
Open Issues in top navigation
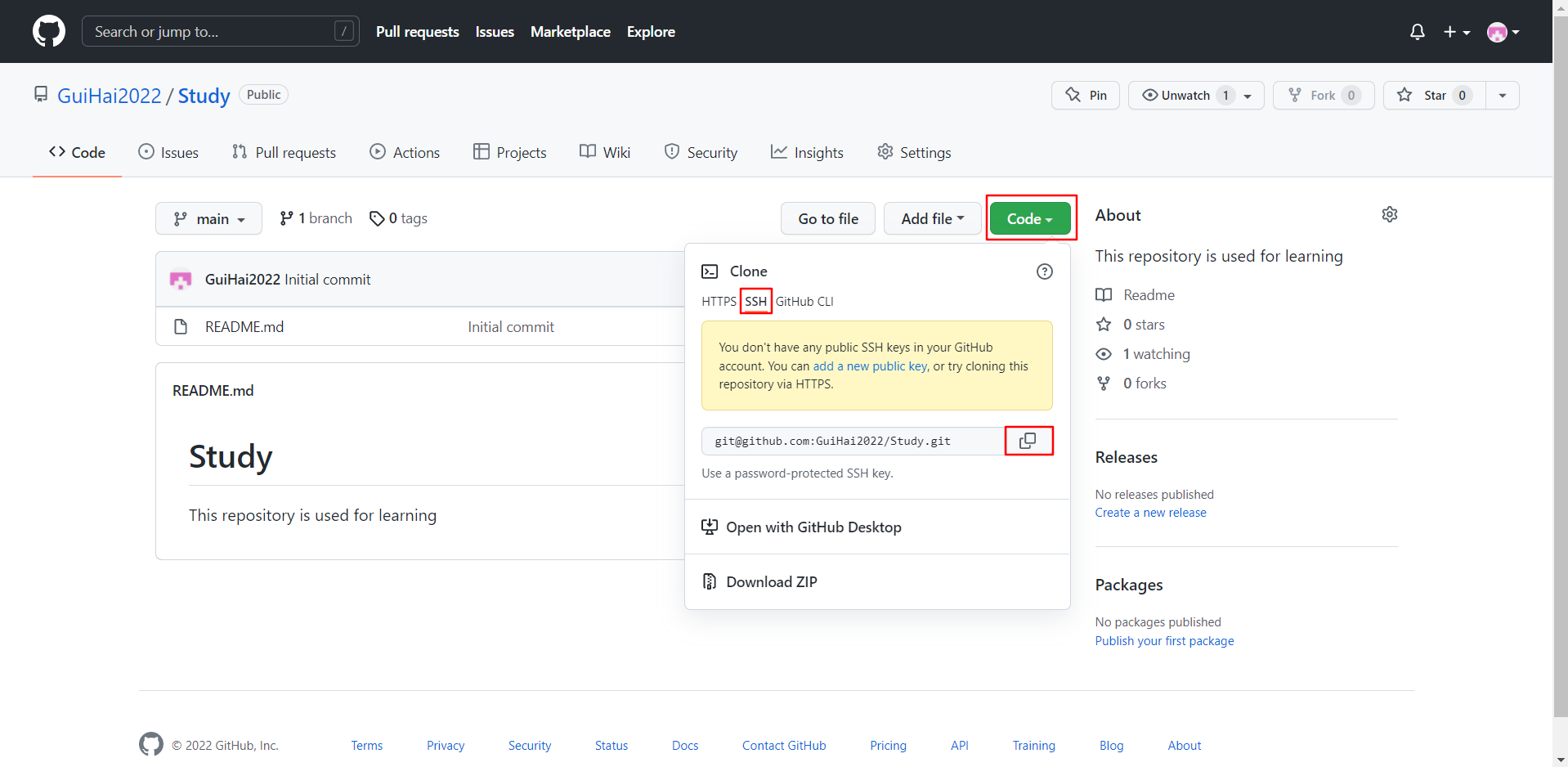pyautogui.click(x=495, y=32)
